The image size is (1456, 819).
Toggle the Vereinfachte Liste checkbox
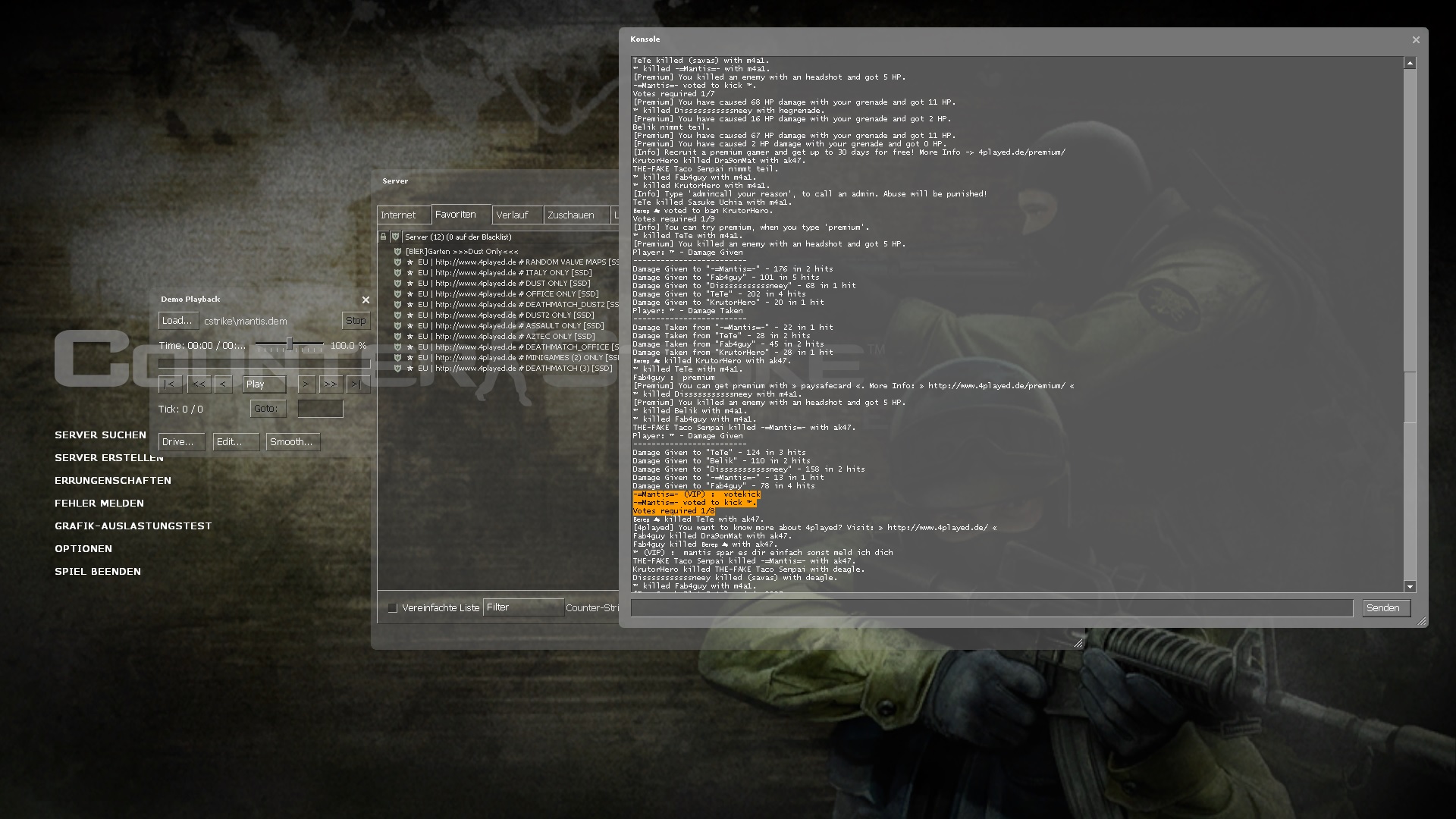pyautogui.click(x=392, y=608)
